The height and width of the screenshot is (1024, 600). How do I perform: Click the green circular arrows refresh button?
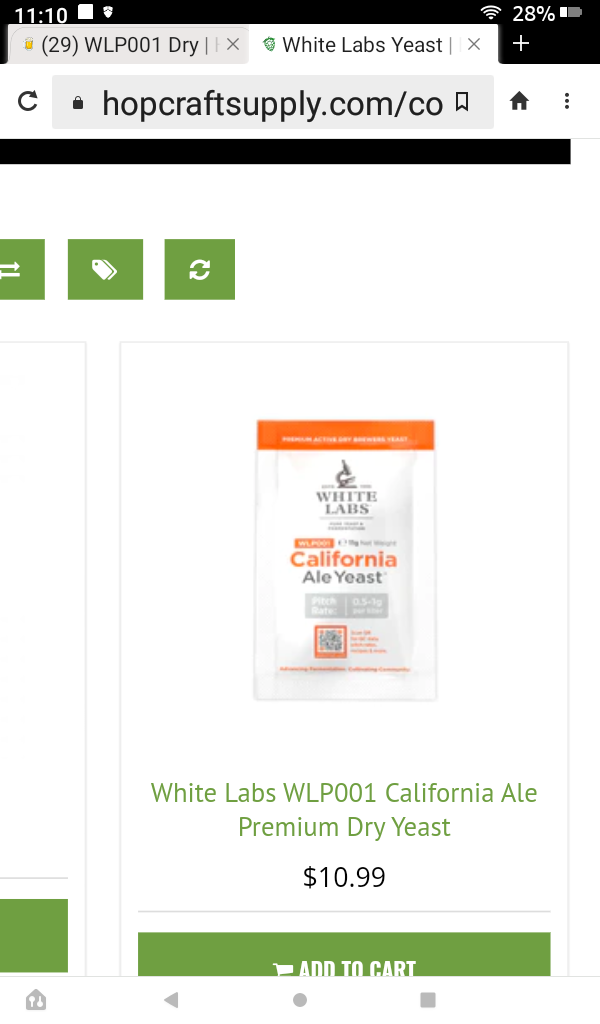tap(199, 269)
